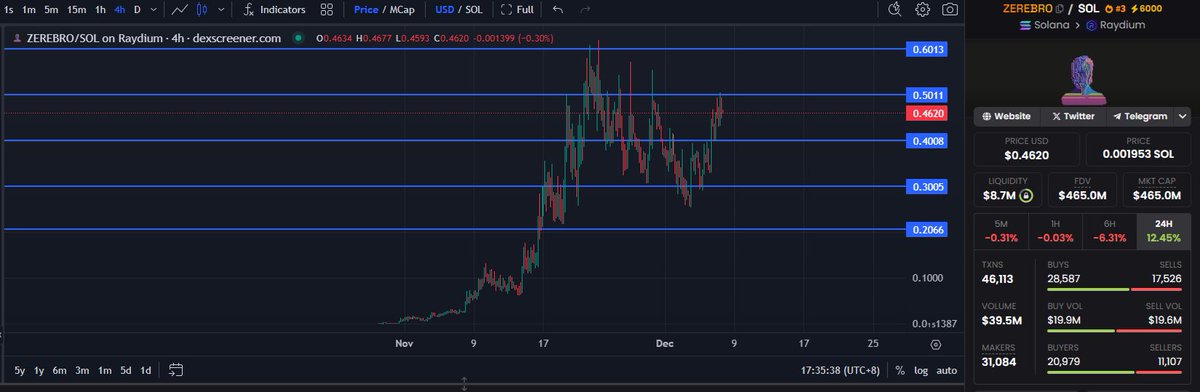Open the Indicators menu
Viewport: 1200px width, 392px height.
274,9
